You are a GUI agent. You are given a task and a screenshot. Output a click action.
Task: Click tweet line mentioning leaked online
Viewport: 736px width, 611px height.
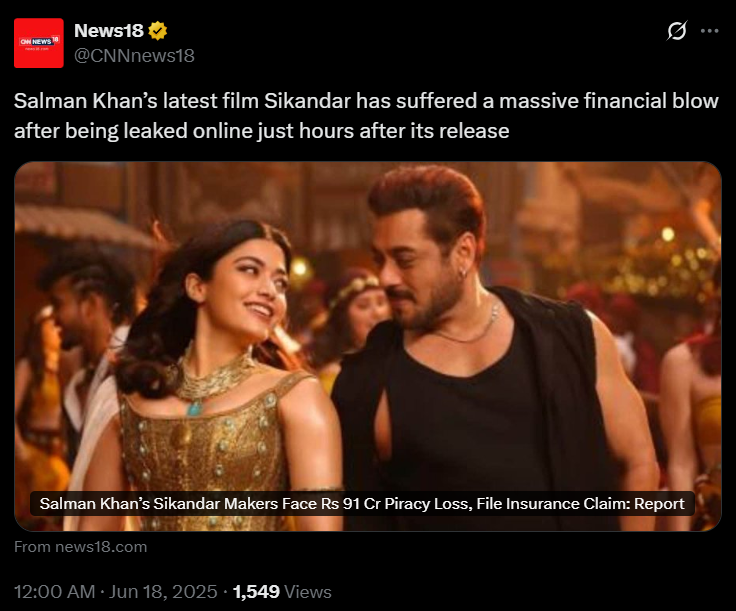(x=261, y=130)
